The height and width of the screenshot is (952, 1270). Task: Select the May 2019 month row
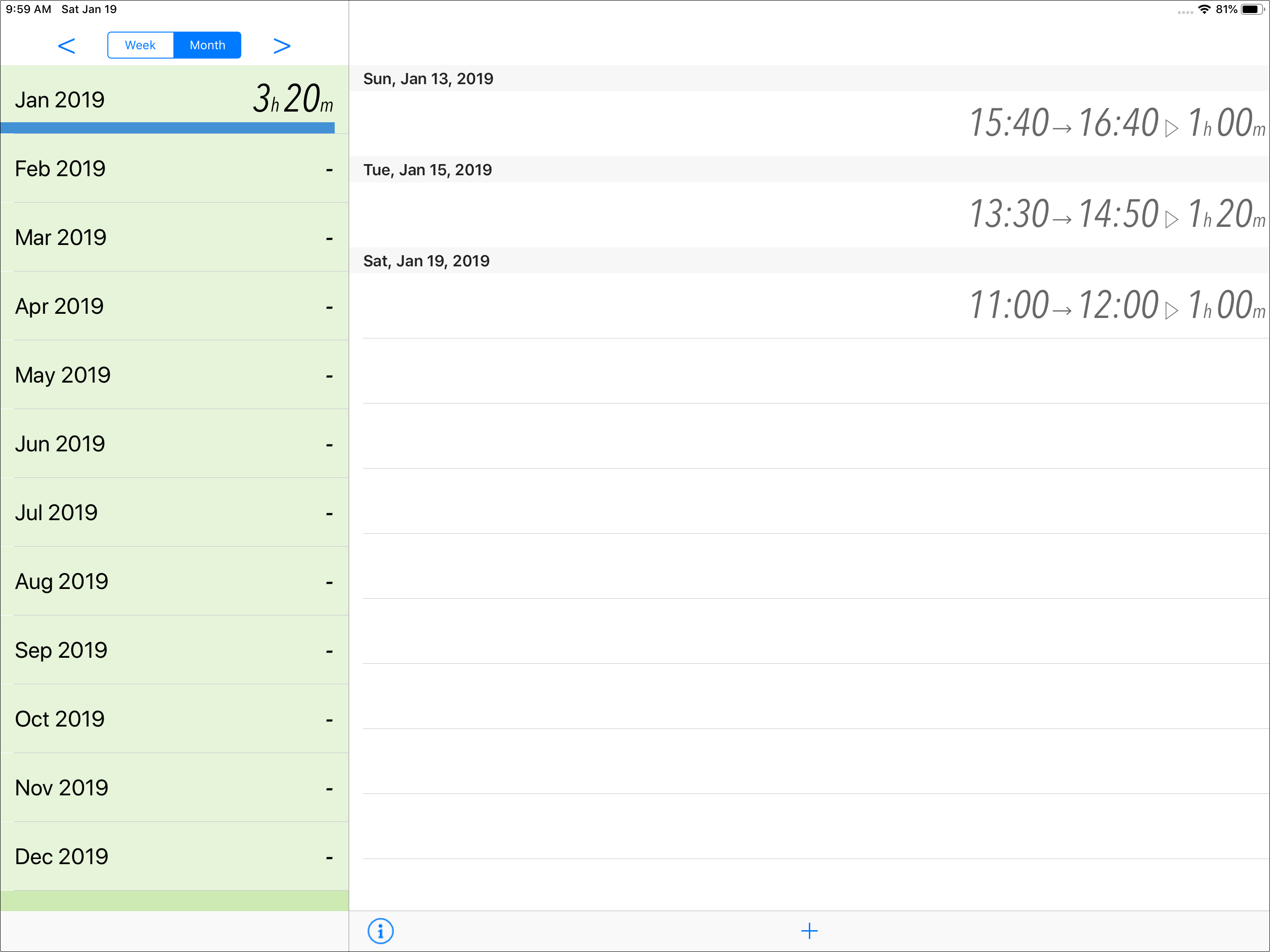point(174,375)
